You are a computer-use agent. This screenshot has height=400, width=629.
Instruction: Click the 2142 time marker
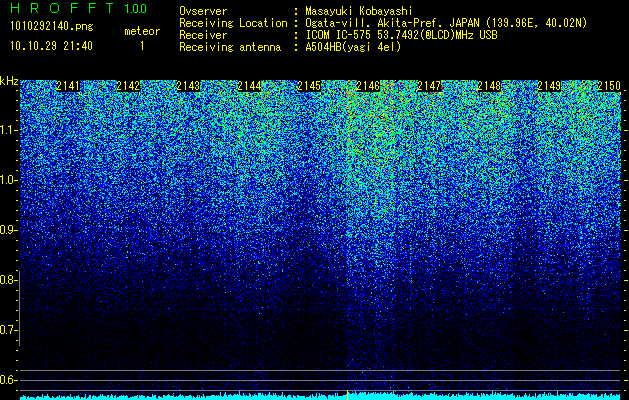[128, 86]
